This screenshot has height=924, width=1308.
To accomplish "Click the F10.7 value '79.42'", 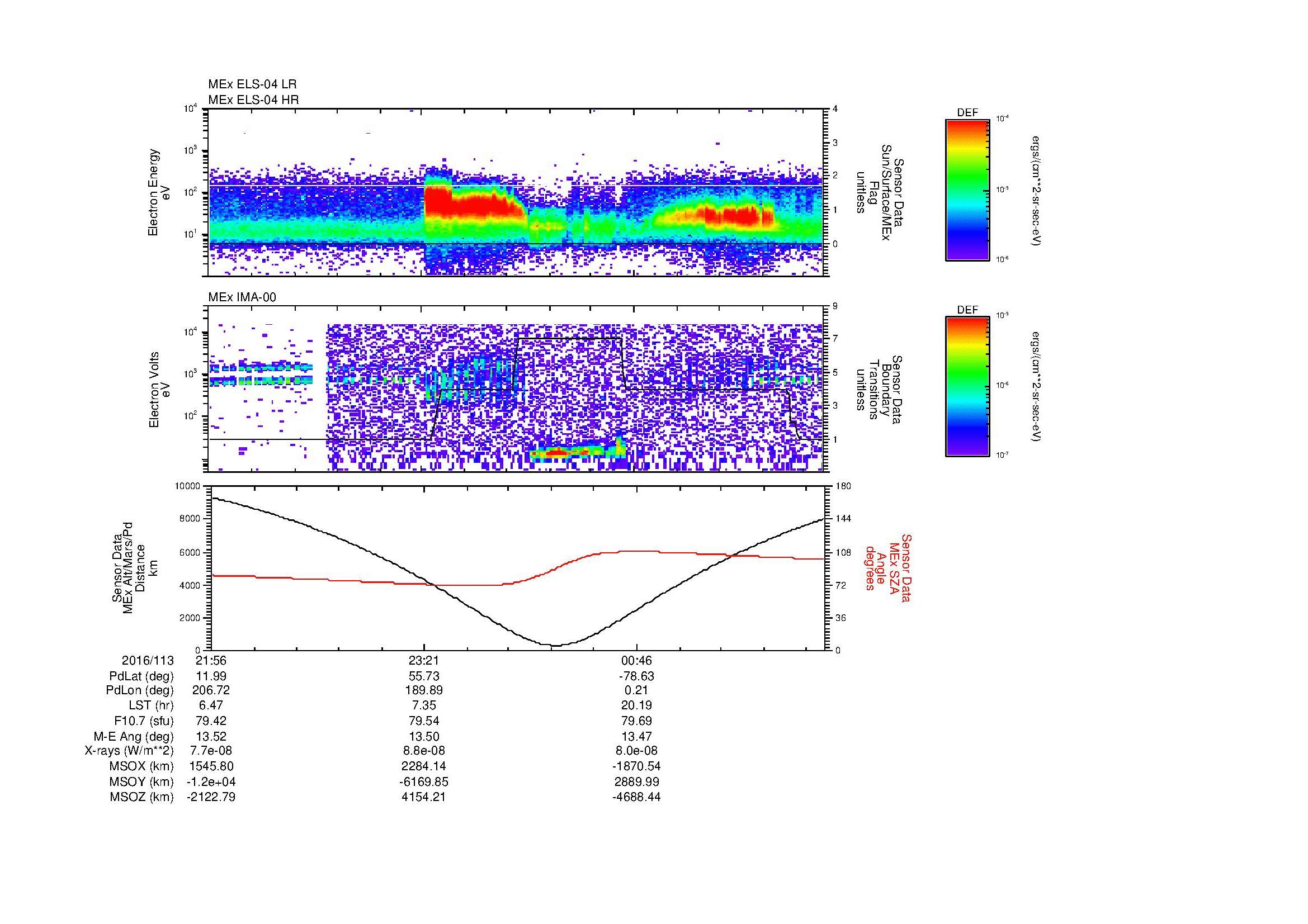I will (211, 721).
